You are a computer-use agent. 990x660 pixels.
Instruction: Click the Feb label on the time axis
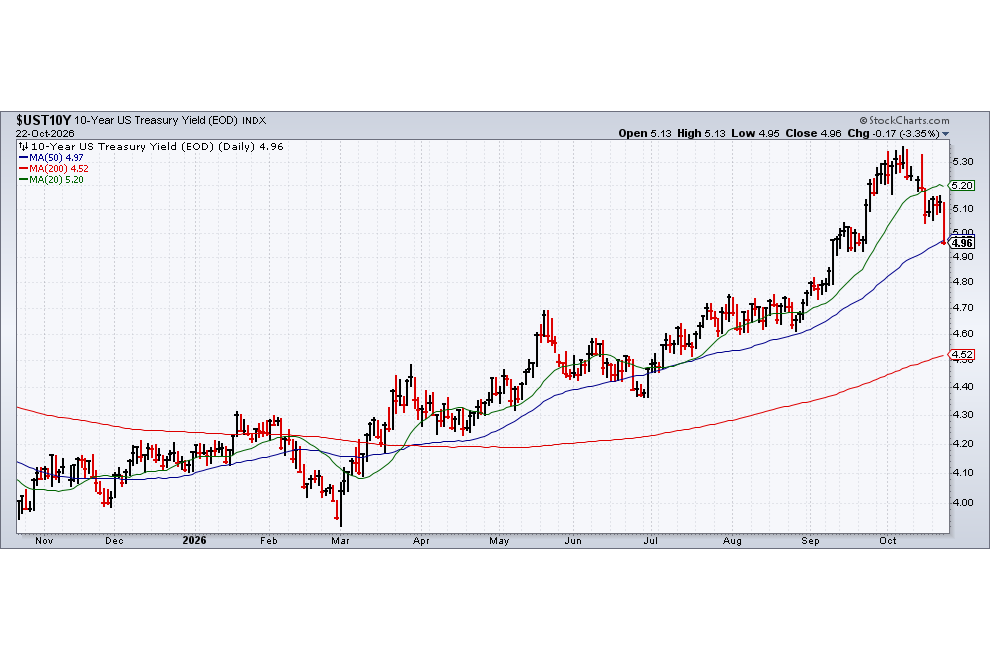269,541
